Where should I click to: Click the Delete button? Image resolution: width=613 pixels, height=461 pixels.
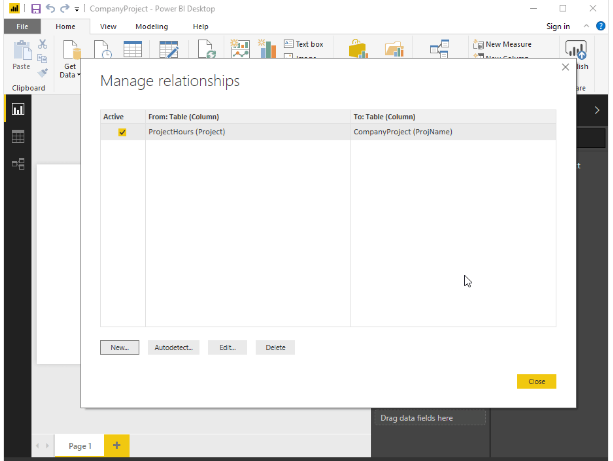pos(275,347)
